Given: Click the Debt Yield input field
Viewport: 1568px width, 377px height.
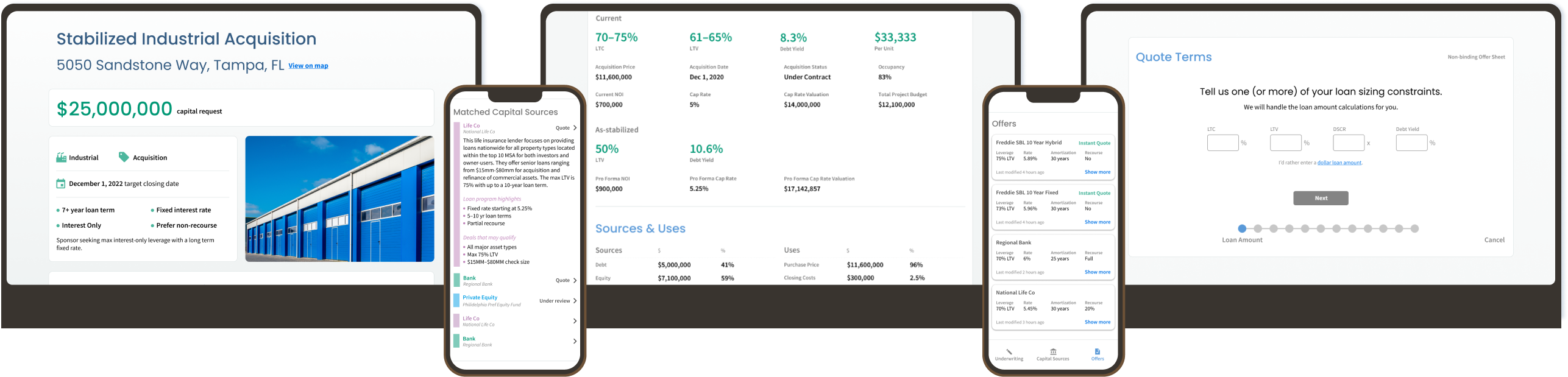Looking at the screenshot, I should coord(1411,143).
